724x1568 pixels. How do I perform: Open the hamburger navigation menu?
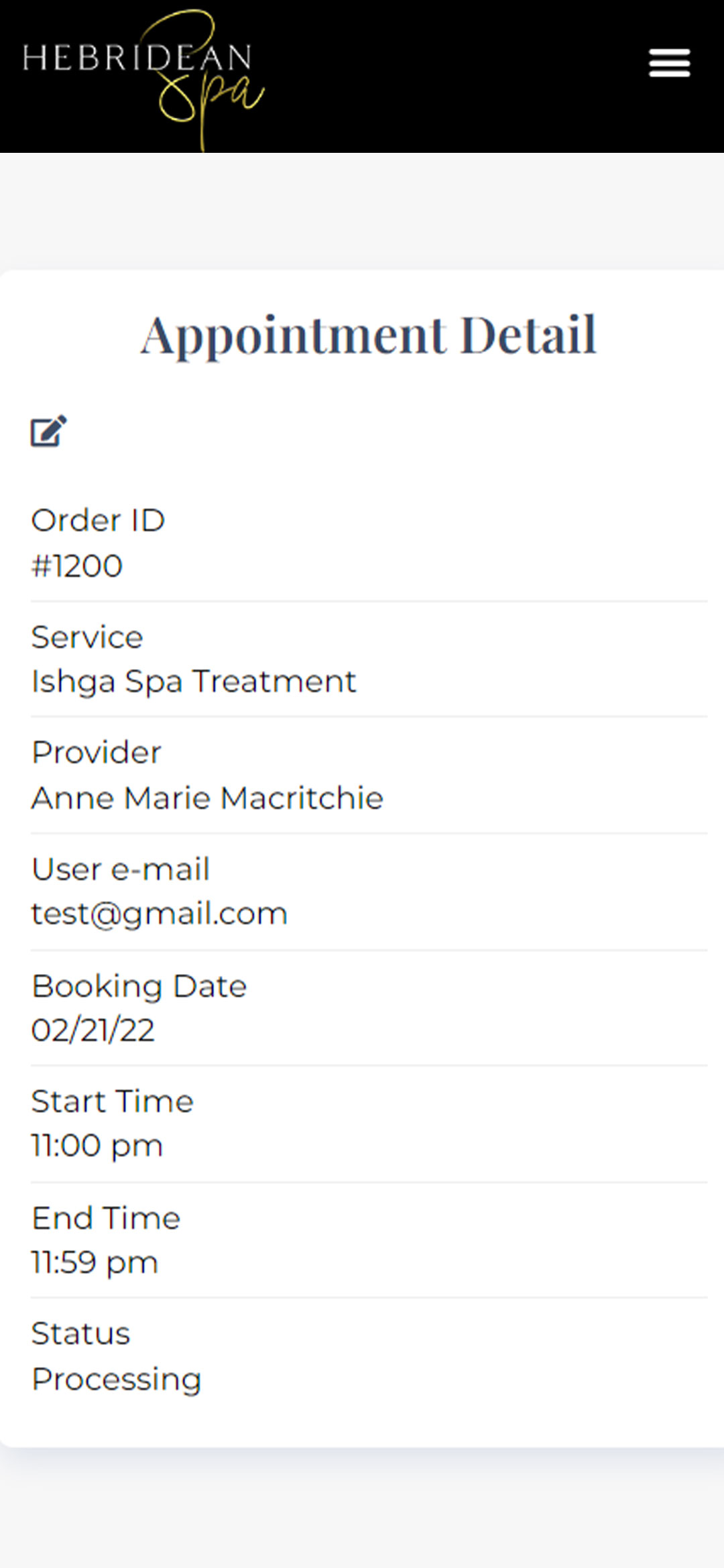tap(669, 63)
